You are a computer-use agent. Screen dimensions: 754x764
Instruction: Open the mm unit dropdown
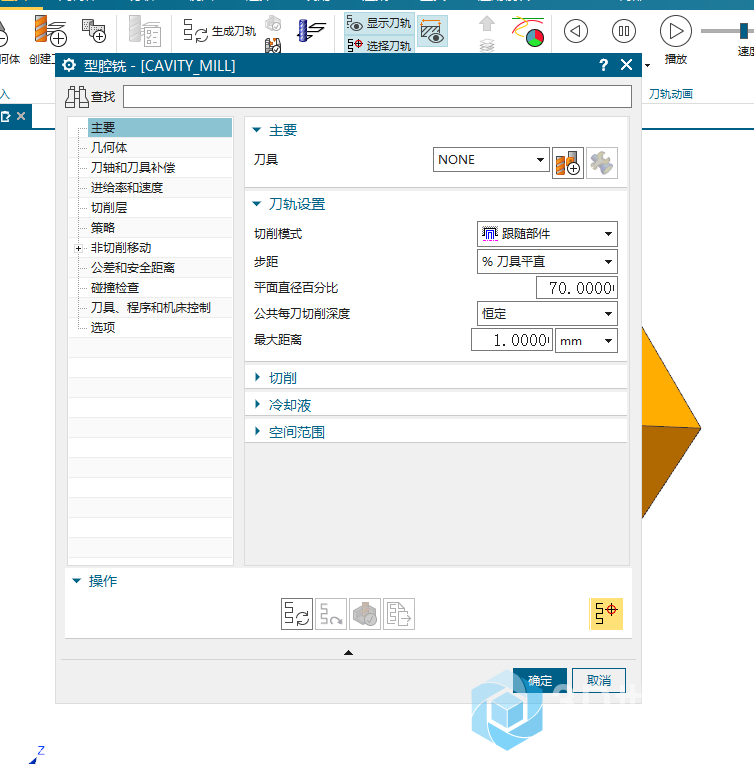pyautogui.click(x=586, y=341)
